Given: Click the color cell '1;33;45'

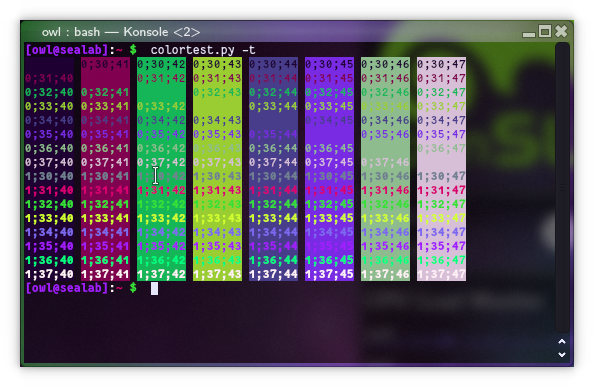Looking at the screenshot, I should [330, 218].
